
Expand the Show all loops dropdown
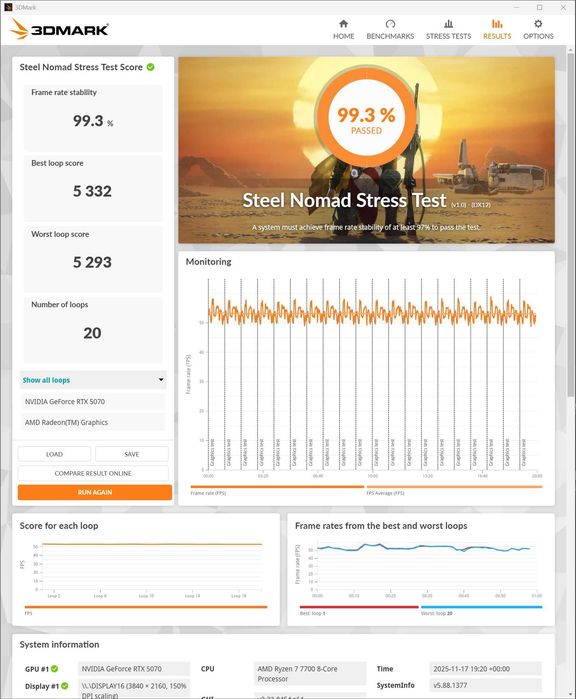click(93, 380)
